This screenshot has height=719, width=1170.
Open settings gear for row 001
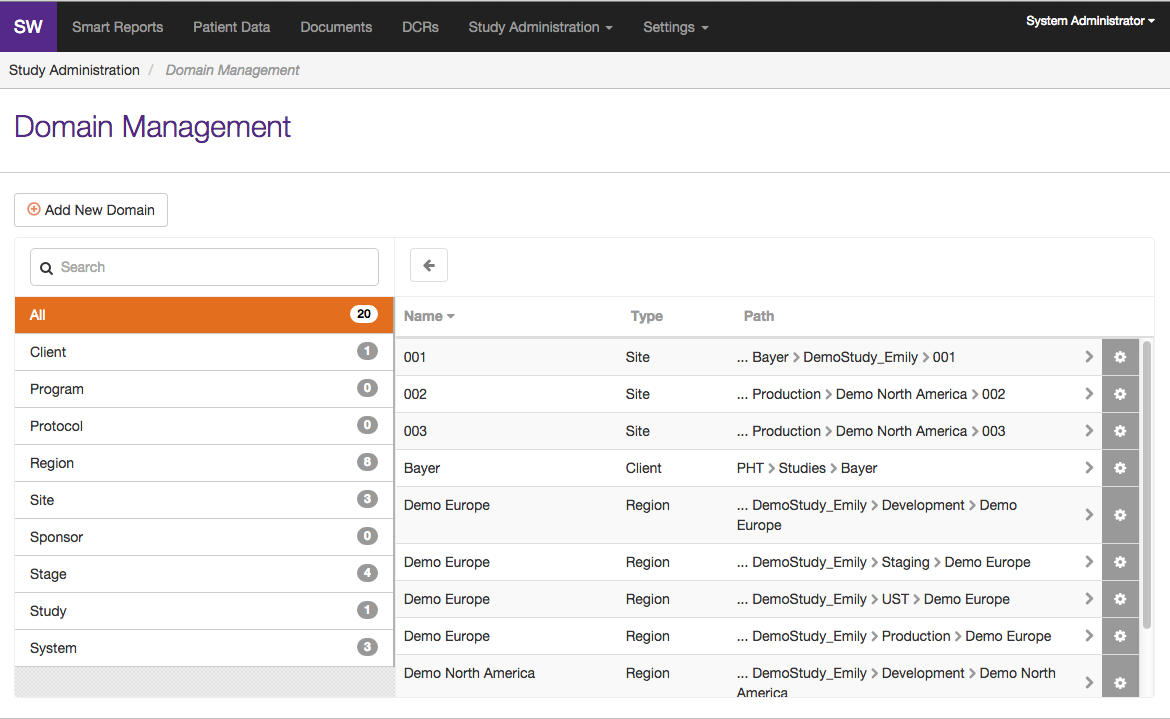[1120, 357]
